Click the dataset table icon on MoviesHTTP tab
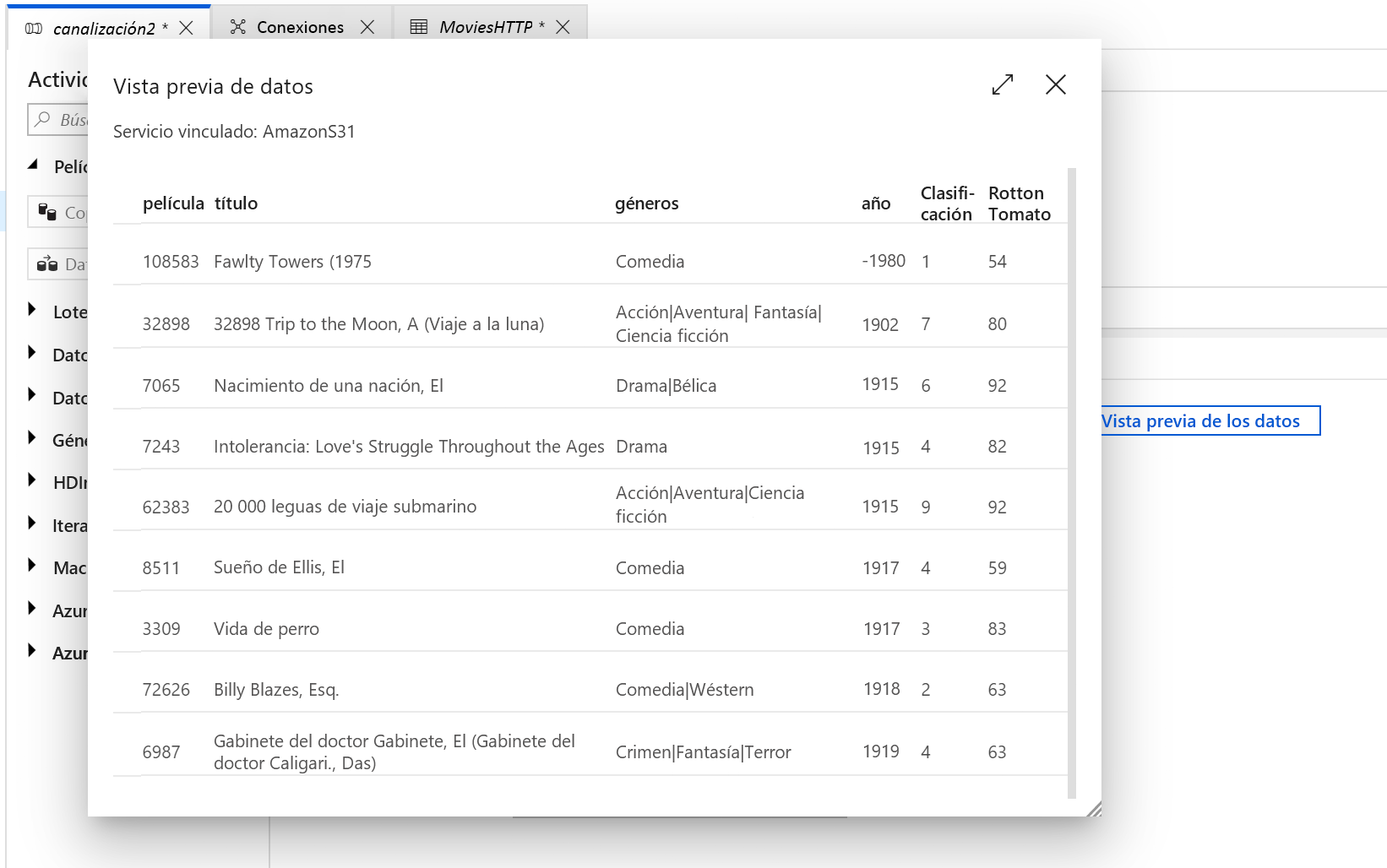This screenshot has width=1387, height=868. (419, 27)
